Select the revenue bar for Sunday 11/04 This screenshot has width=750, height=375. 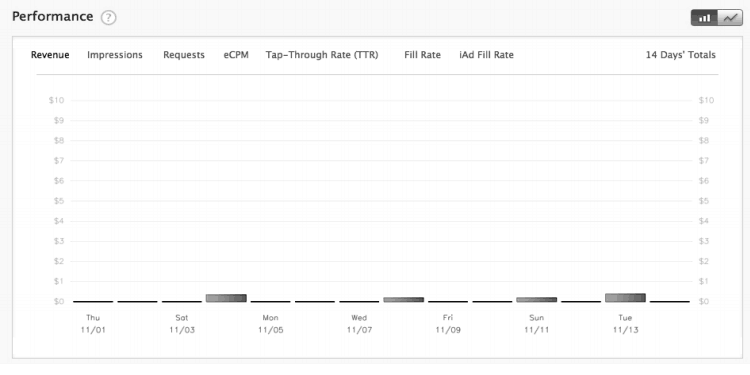click(x=226, y=298)
